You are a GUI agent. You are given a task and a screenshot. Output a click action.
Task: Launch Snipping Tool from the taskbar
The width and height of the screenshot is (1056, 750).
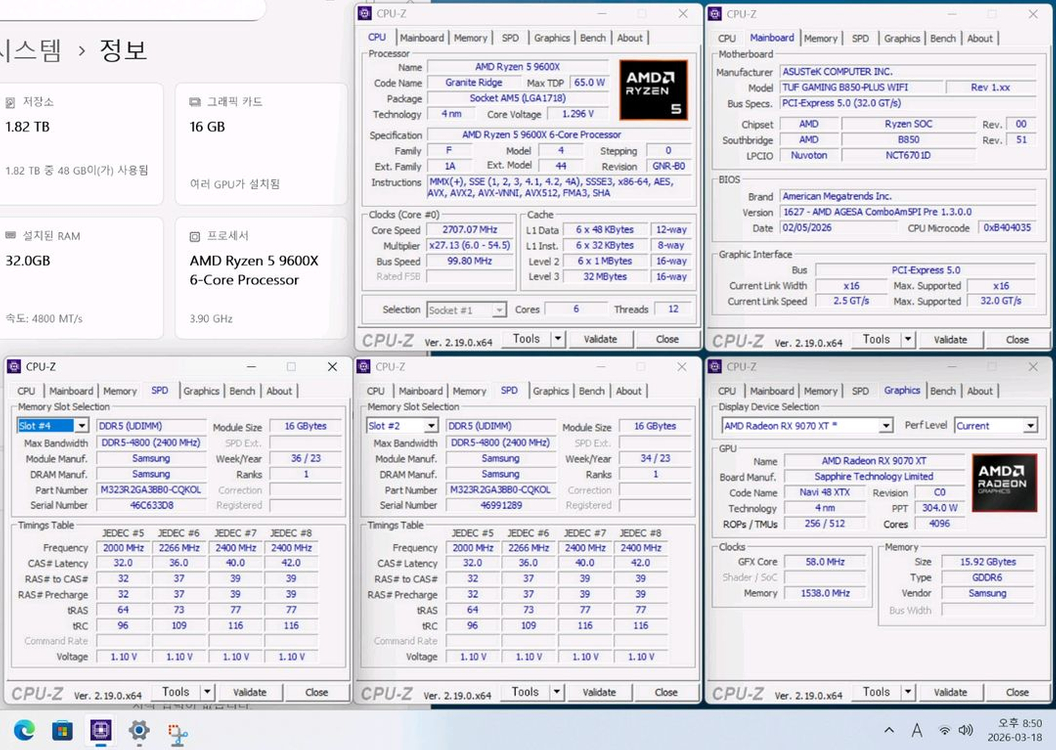coord(178,731)
